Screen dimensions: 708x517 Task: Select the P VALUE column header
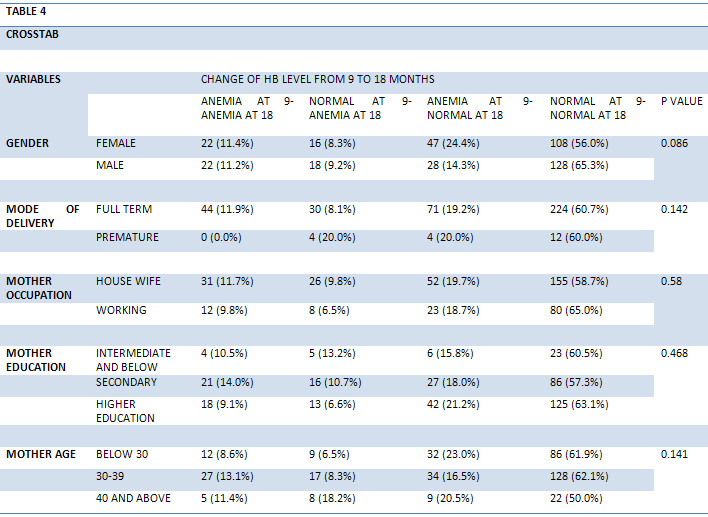pos(681,101)
